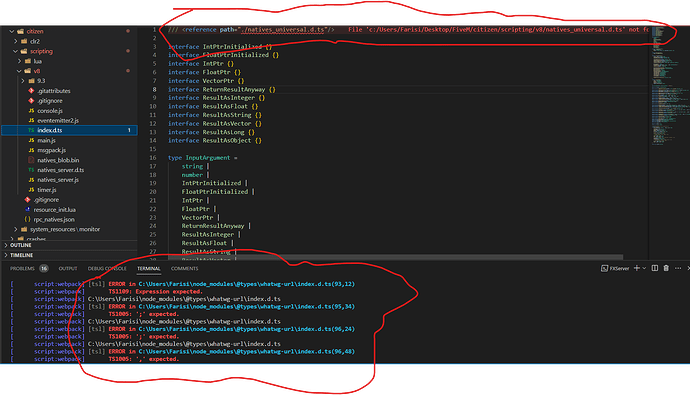Click editor horizontal scrollbar

click(396, 257)
